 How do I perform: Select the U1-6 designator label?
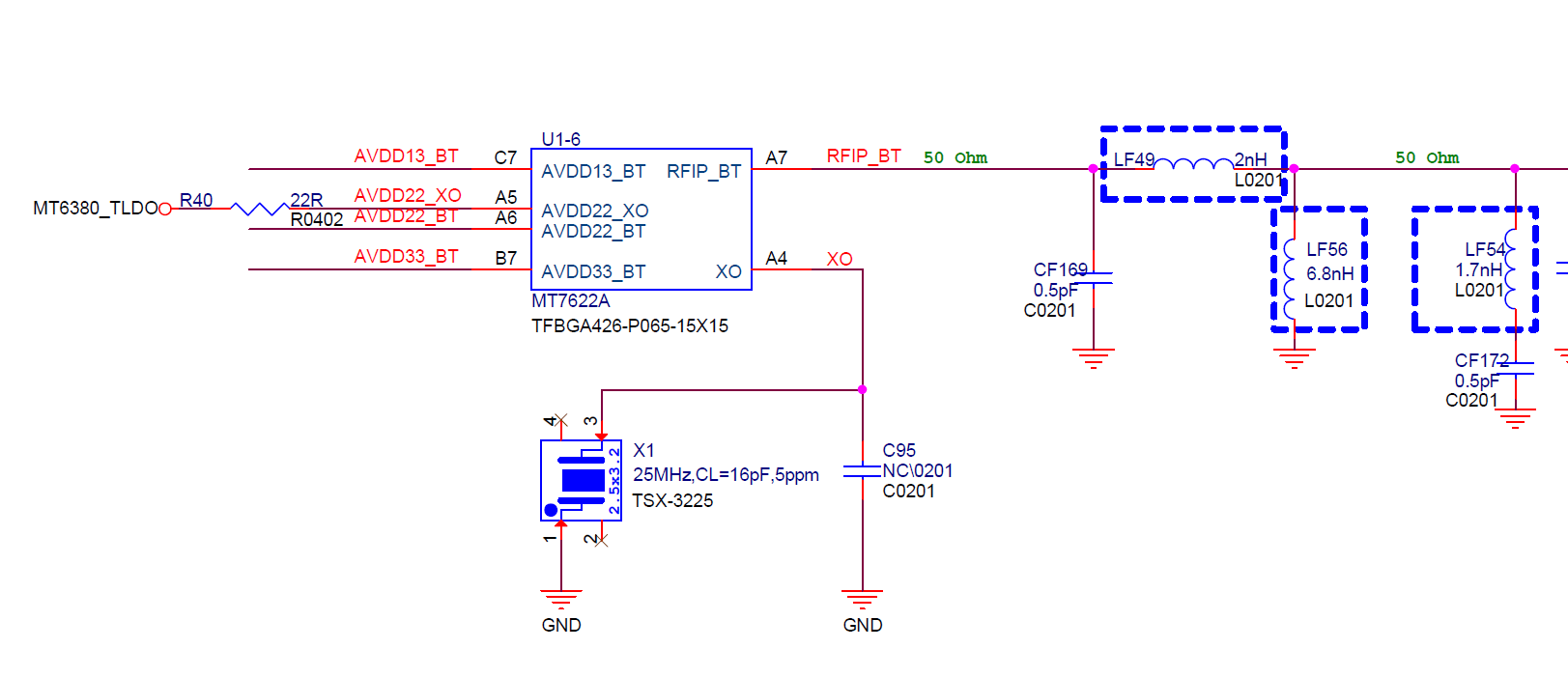(x=561, y=139)
